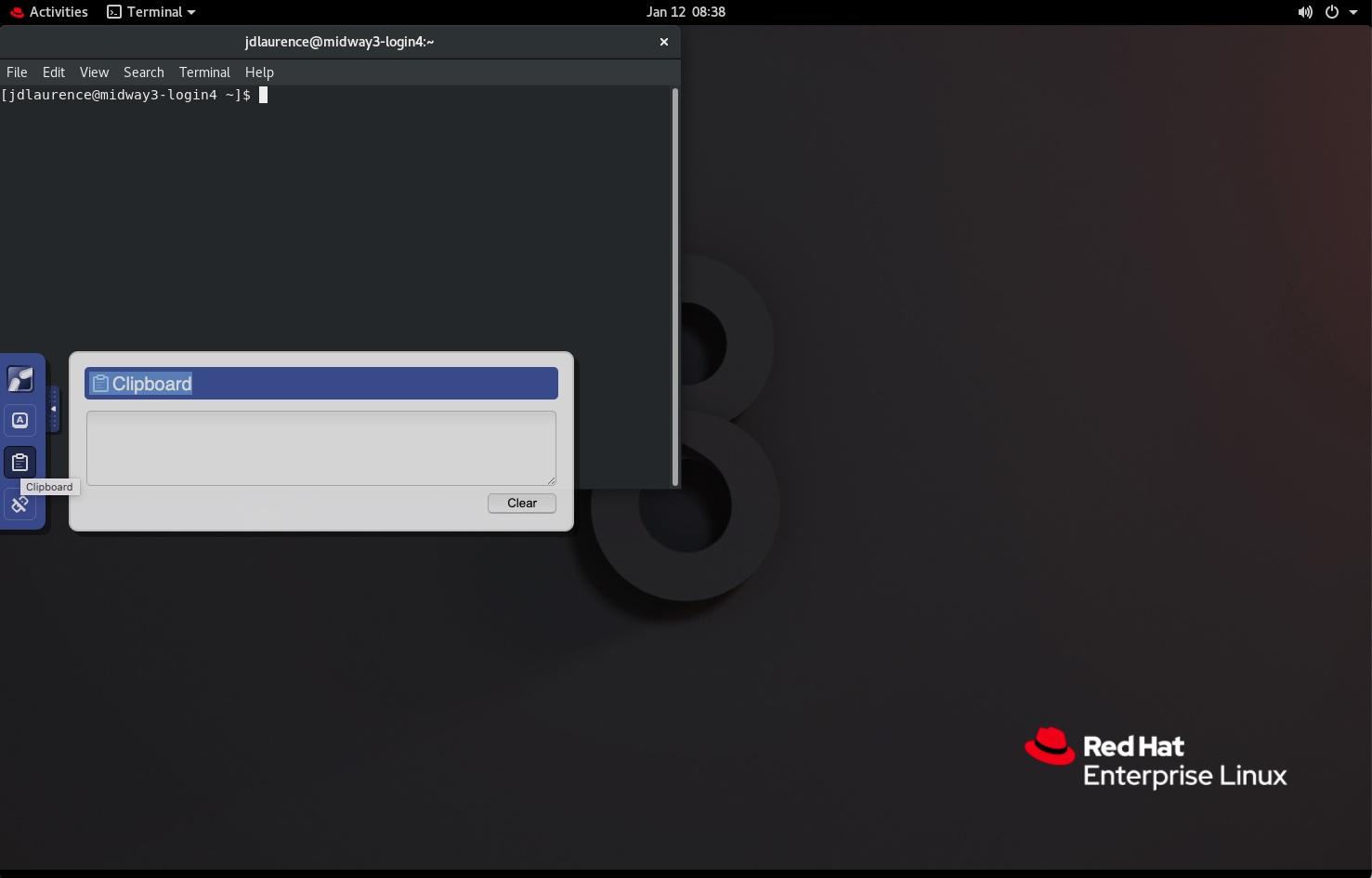Click the red hat icon beside Activities

(x=16, y=12)
